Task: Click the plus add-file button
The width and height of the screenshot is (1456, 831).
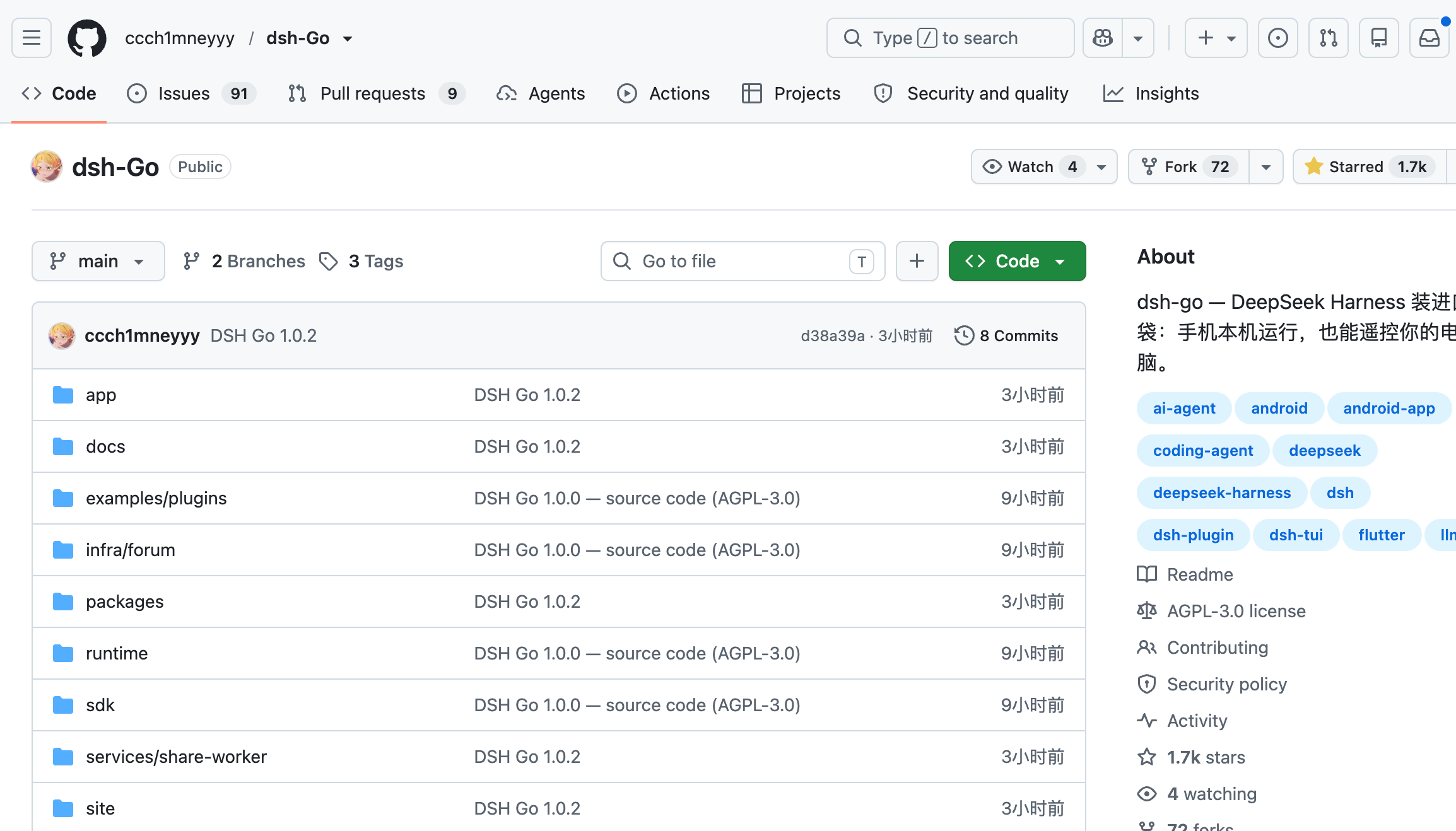Action: tap(917, 261)
